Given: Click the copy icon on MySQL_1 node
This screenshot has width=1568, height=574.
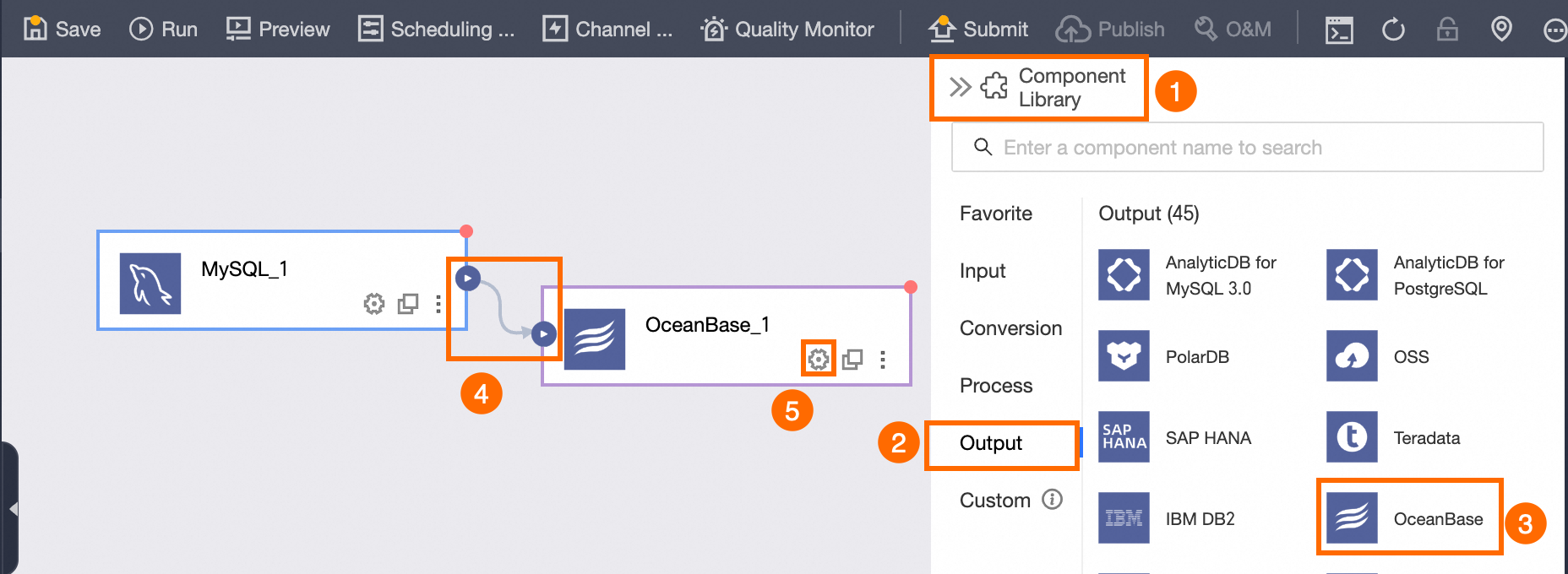Looking at the screenshot, I should [x=408, y=303].
